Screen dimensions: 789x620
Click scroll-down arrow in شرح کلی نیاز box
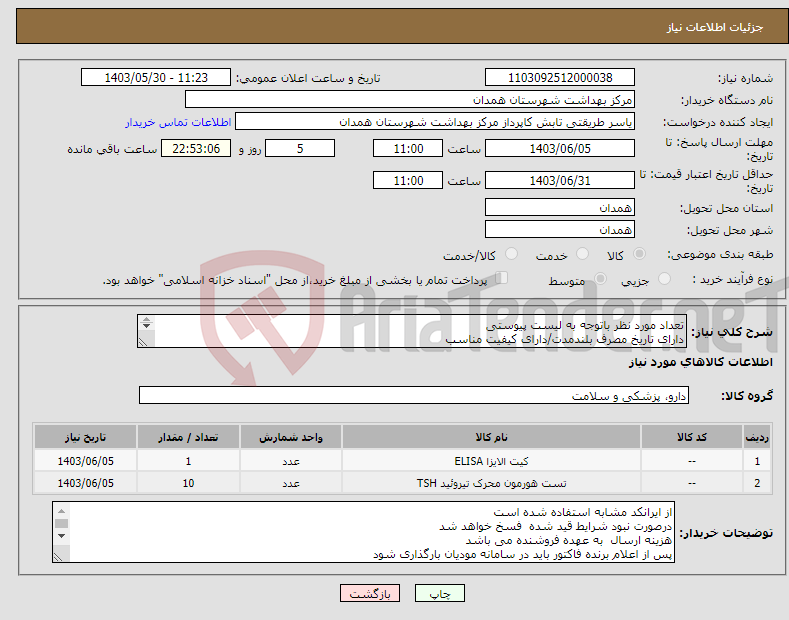146,326
